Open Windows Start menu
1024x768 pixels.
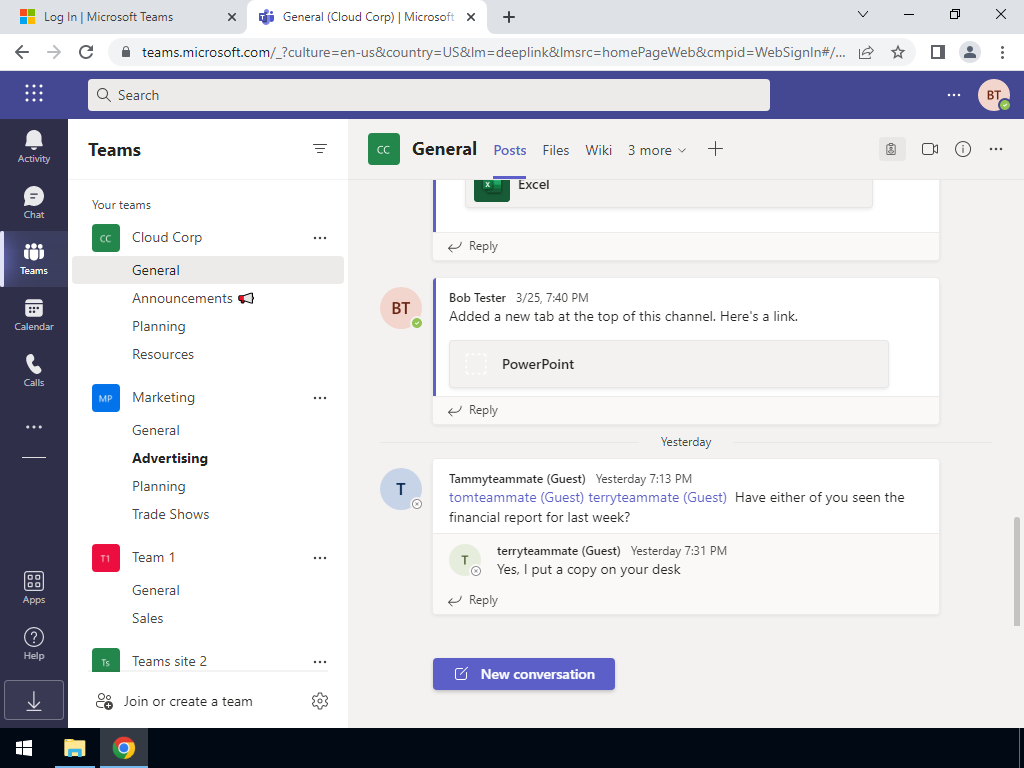[24, 748]
